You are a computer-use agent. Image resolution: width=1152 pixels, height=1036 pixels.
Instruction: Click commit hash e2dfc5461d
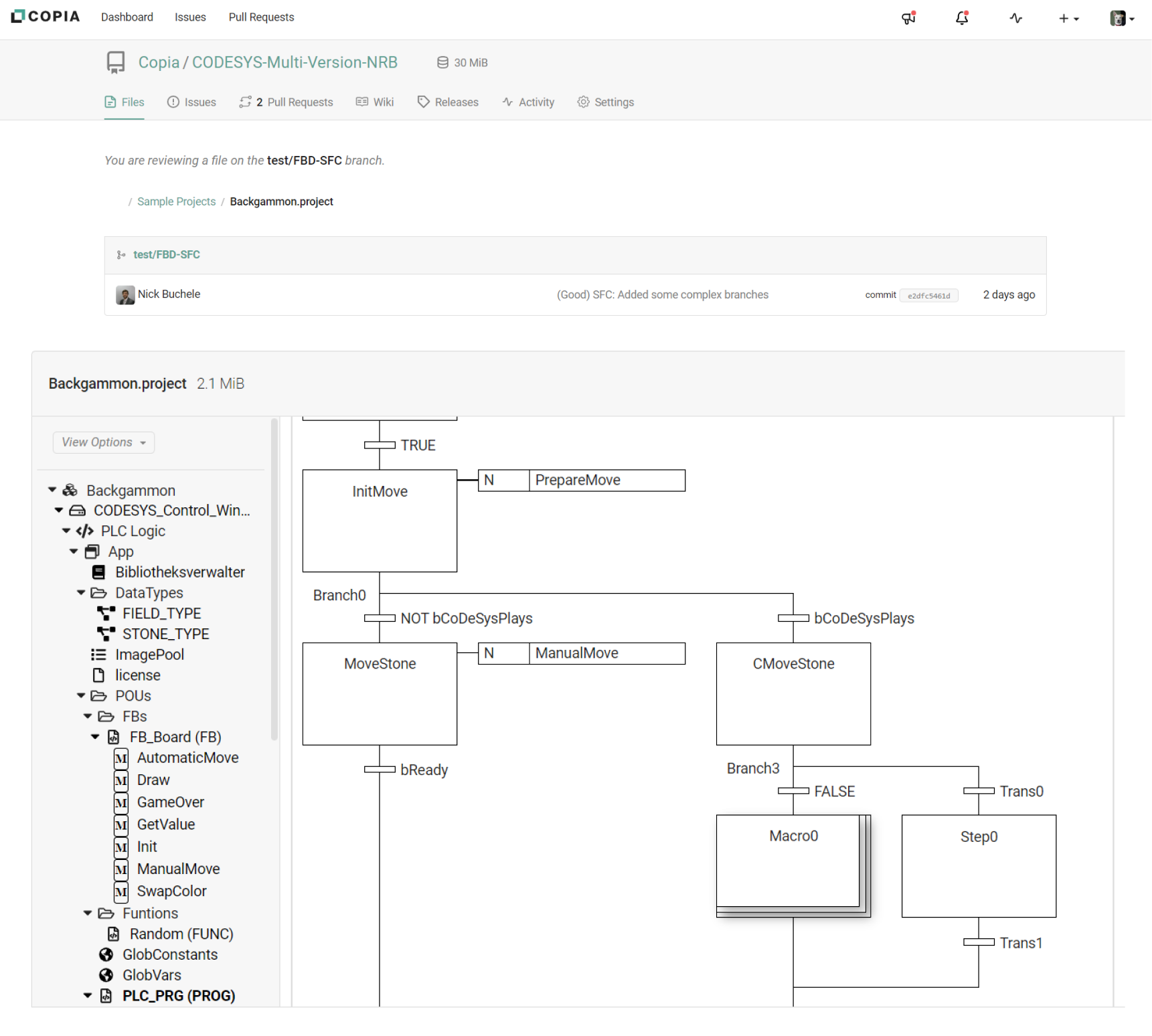click(x=928, y=296)
